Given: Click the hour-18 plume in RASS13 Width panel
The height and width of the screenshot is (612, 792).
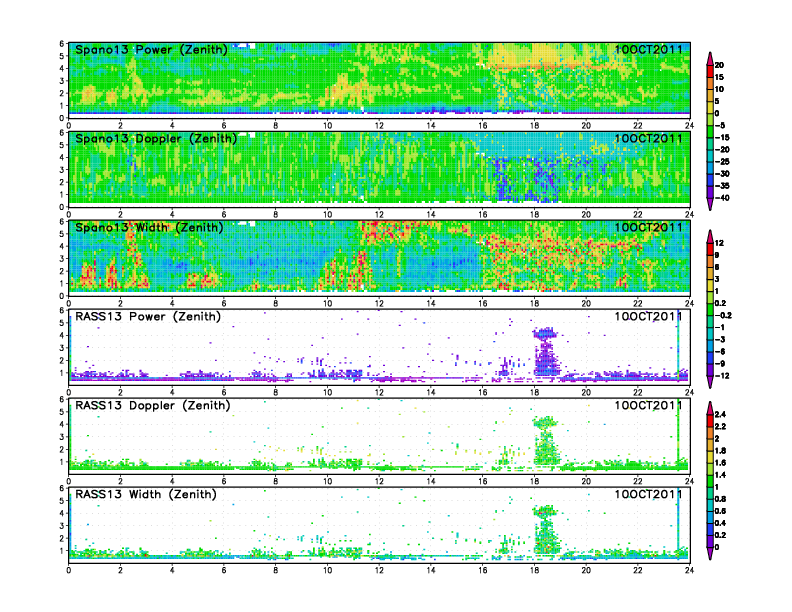Looking at the screenshot, I should pos(546,529).
